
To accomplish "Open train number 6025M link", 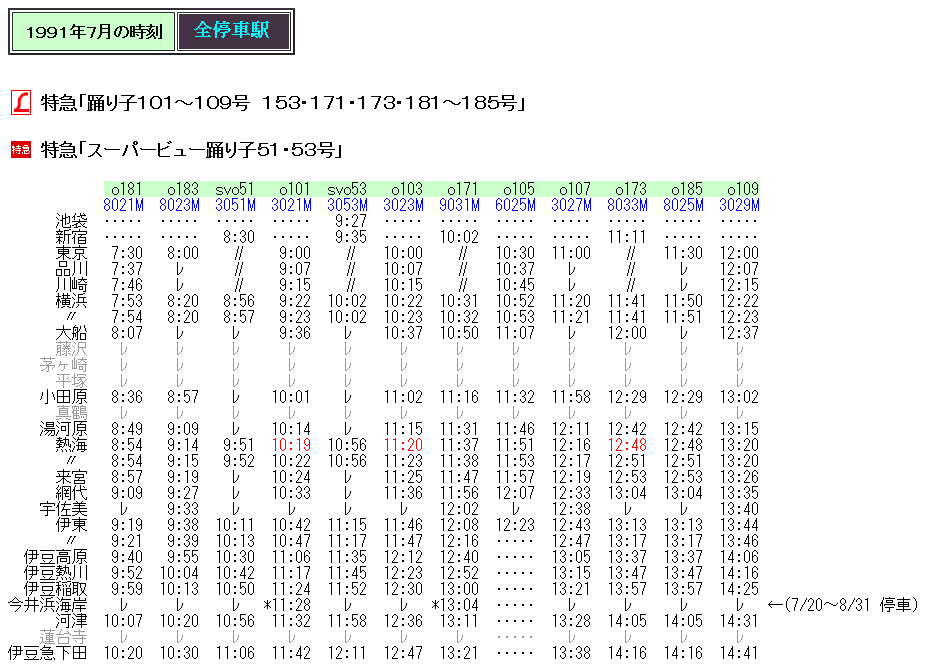I will point(517,205).
